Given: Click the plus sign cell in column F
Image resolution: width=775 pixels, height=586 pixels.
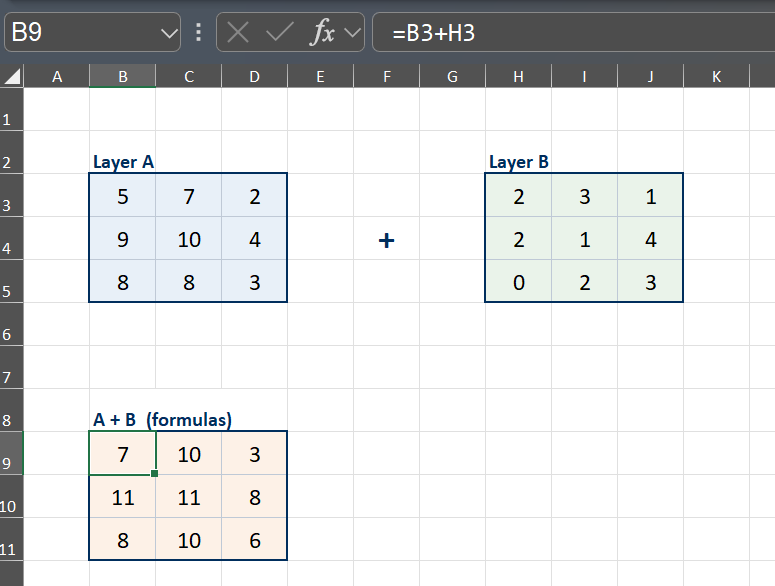Looking at the screenshot, I should point(387,238).
